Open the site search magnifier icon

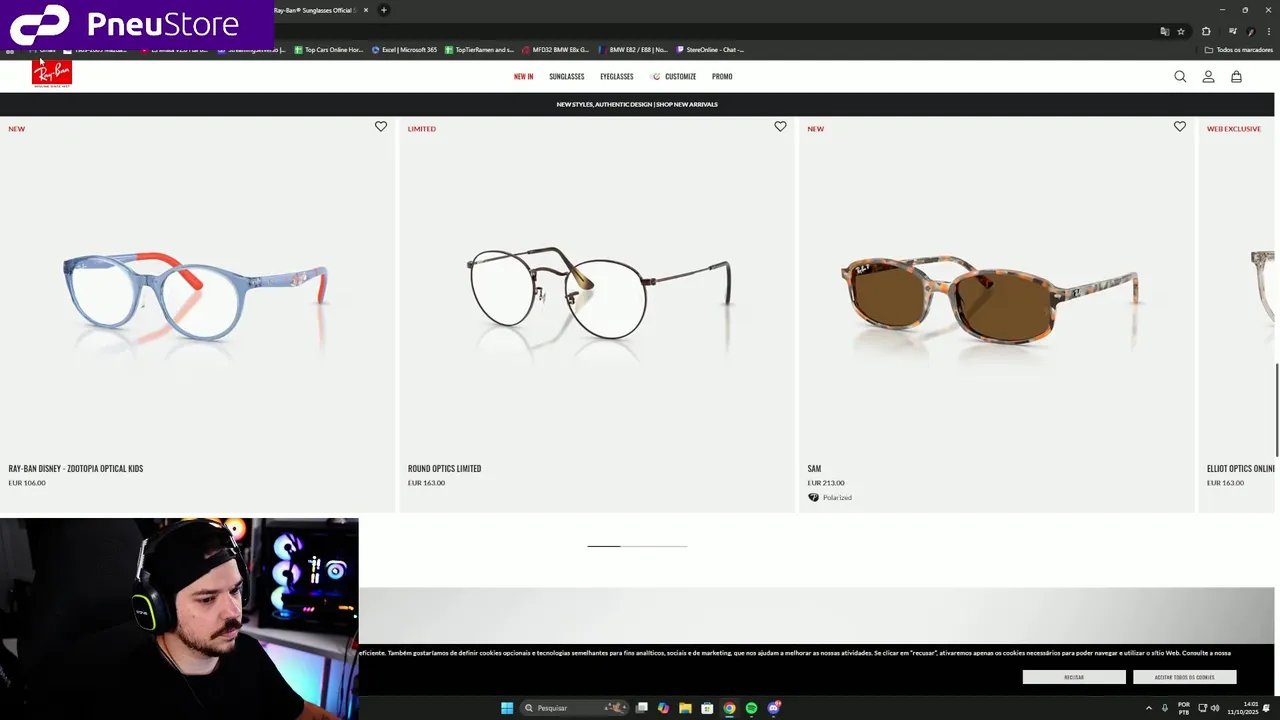coord(1180,77)
